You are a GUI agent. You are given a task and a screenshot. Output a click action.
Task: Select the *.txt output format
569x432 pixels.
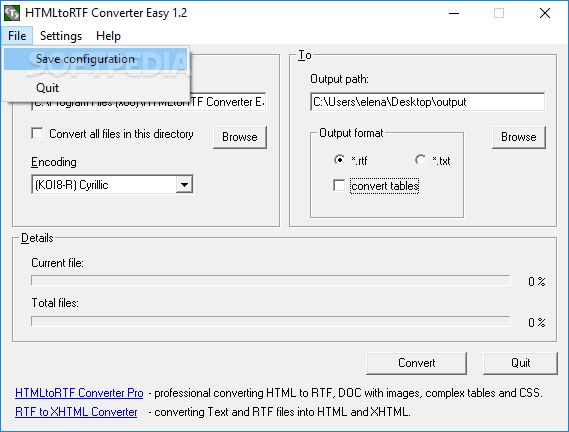[x=420, y=160]
